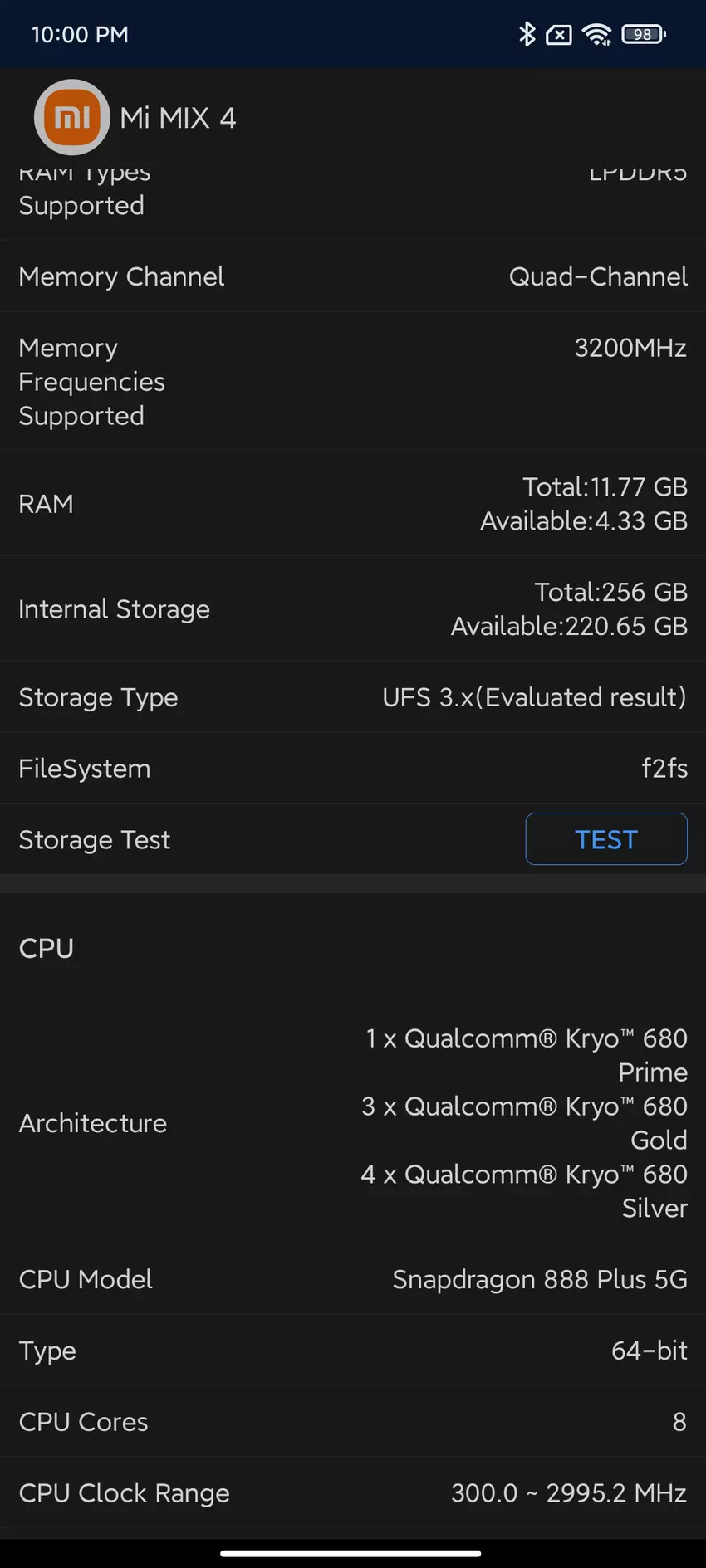The width and height of the screenshot is (706, 1568).
Task: Tap the Wi-Fi signal icon
Action: coord(596,34)
